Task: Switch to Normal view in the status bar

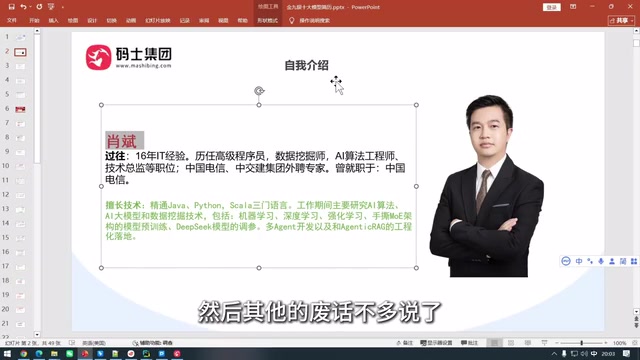Action: coord(494,343)
